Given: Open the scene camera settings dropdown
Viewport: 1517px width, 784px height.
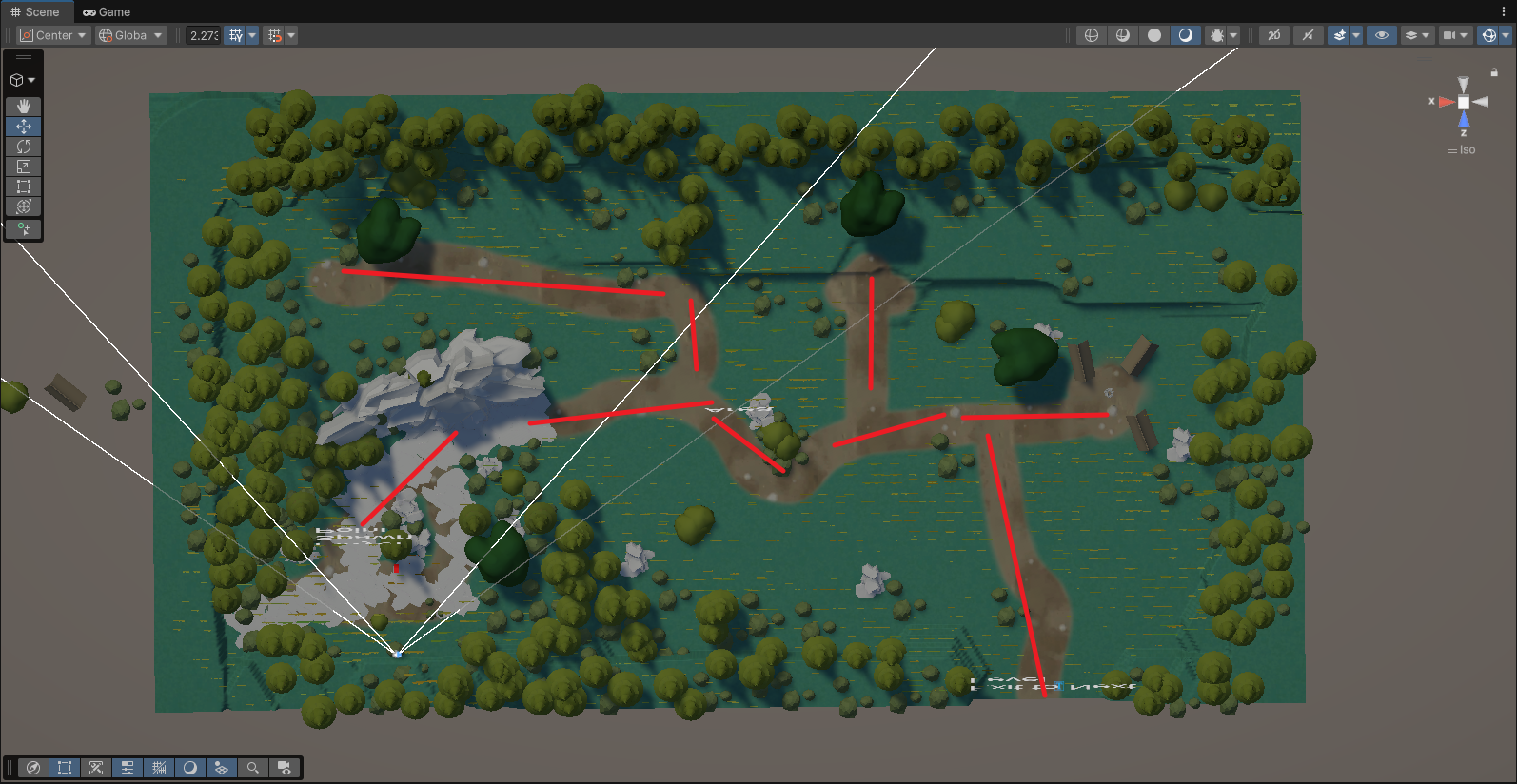Looking at the screenshot, I should [1455, 35].
